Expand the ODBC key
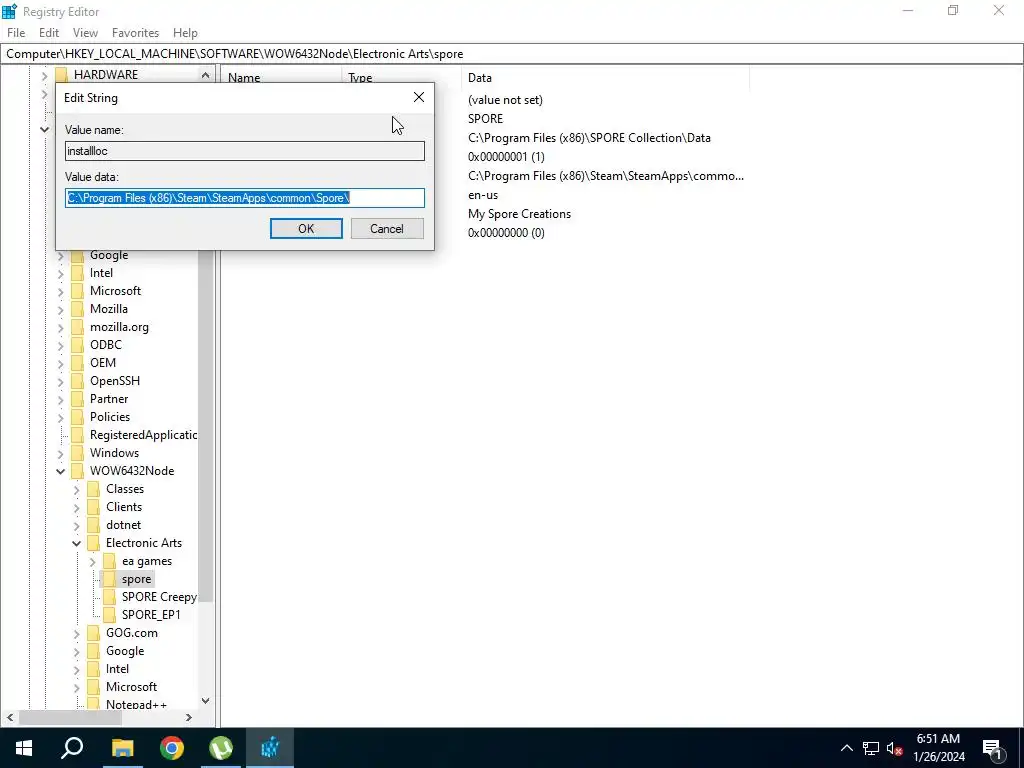Viewport: 1024px width, 768px height. pyautogui.click(x=61, y=345)
